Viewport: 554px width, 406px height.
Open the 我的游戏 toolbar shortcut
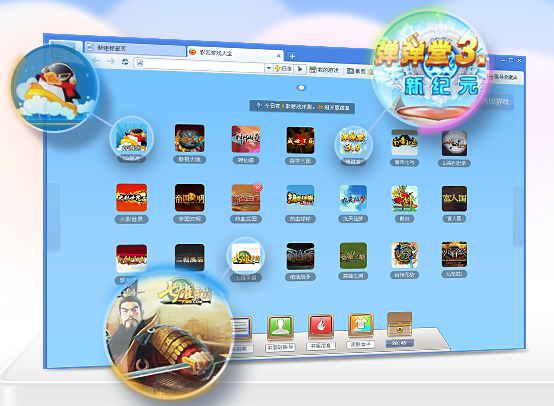324,70
